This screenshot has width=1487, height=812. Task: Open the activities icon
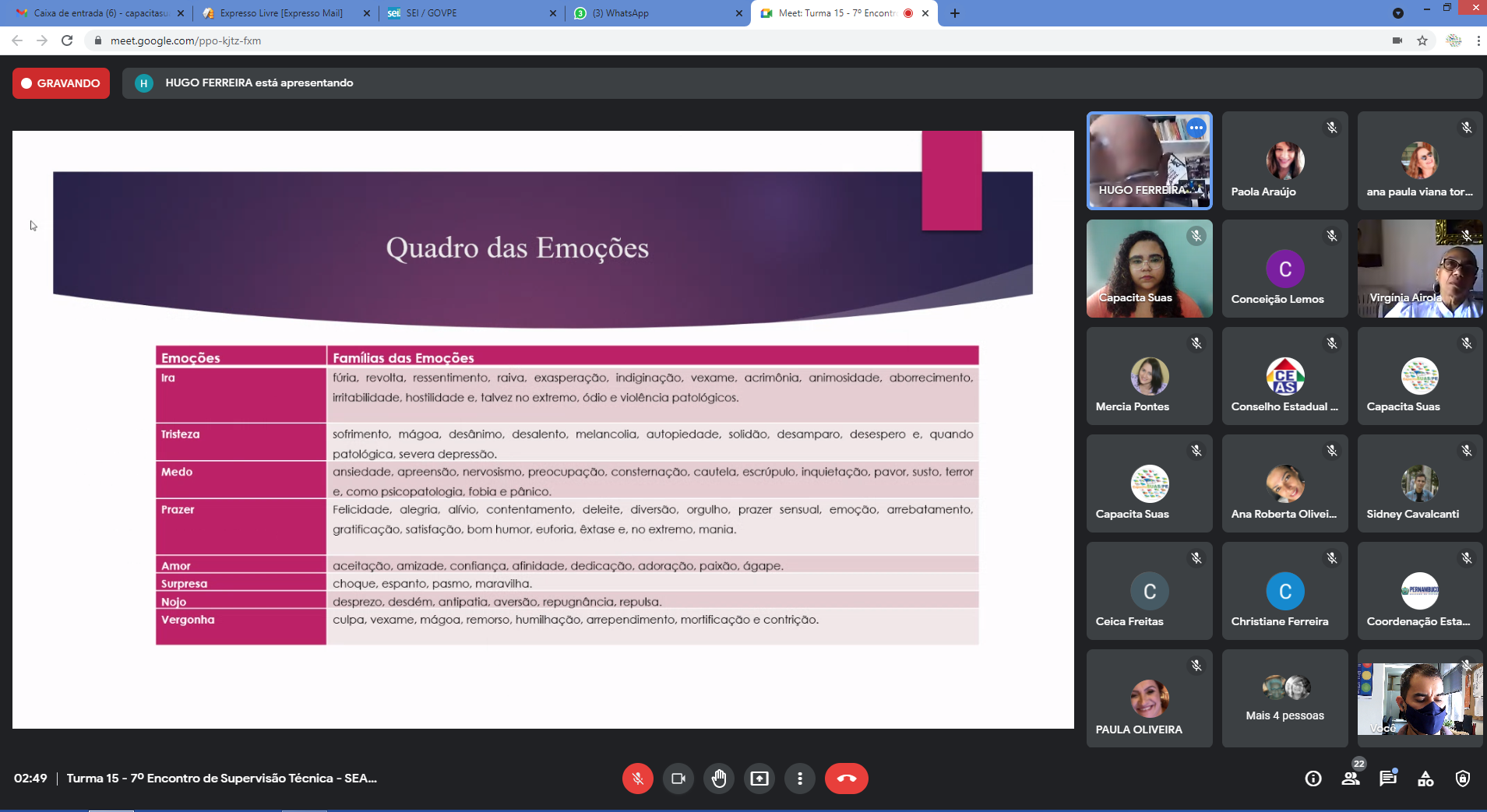tap(1425, 779)
